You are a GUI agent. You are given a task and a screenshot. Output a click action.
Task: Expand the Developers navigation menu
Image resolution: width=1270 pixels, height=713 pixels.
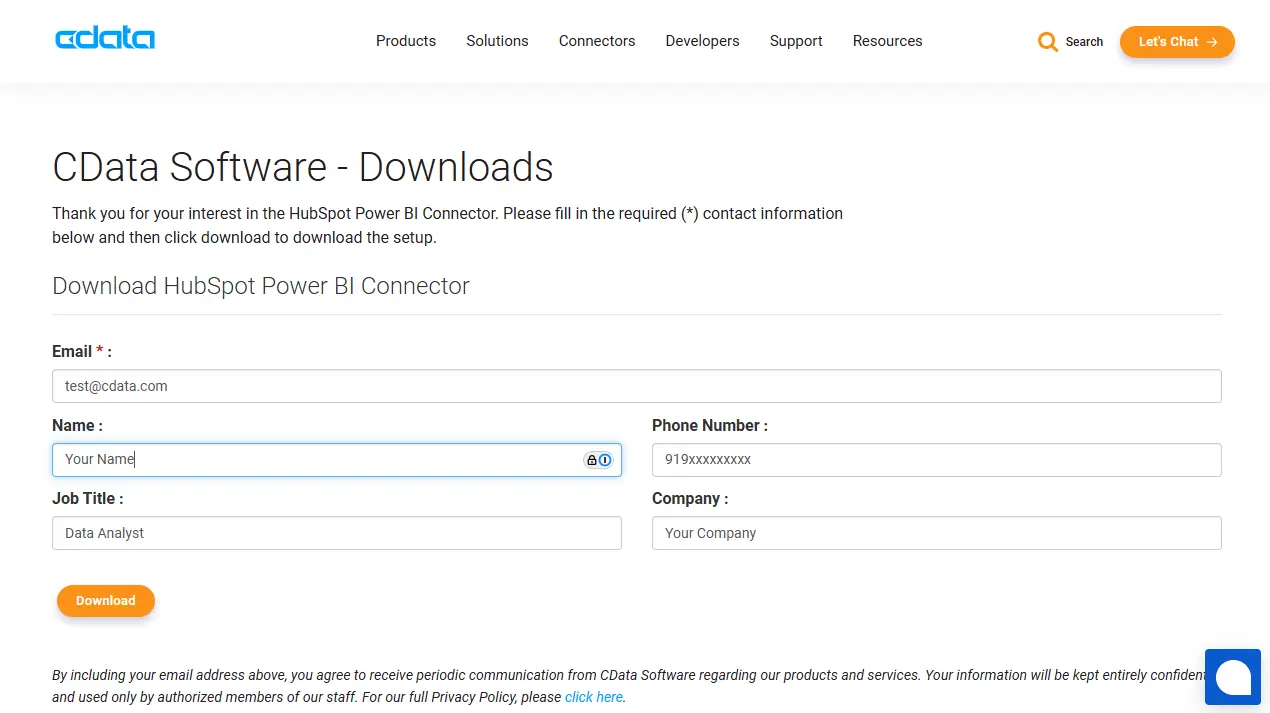[702, 41]
